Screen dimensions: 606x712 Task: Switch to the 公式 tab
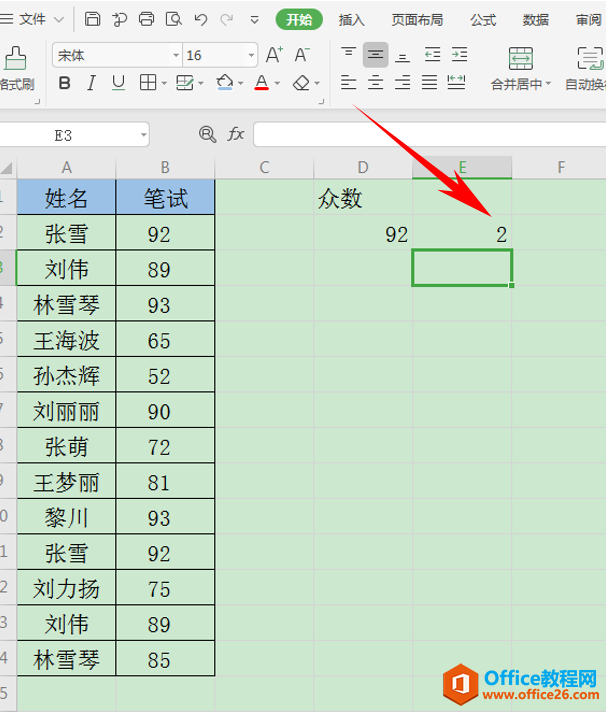pos(483,20)
